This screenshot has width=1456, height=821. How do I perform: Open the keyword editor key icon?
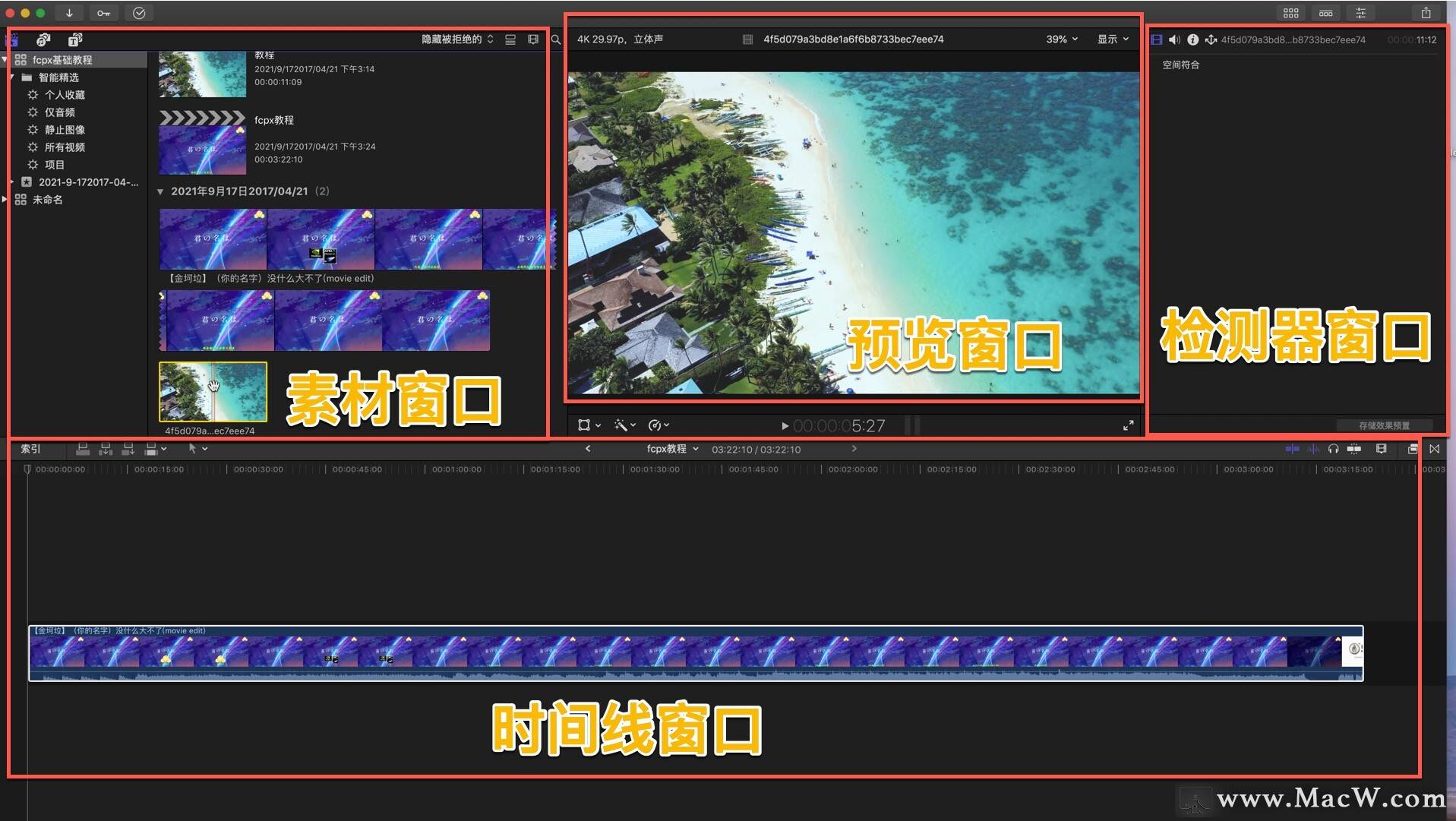pyautogui.click(x=103, y=13)
